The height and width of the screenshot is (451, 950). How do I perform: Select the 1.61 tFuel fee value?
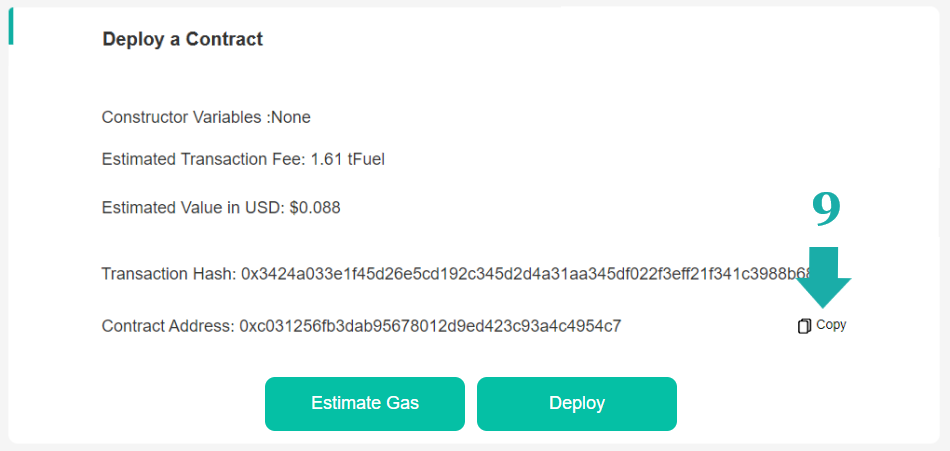click(347, 160)
